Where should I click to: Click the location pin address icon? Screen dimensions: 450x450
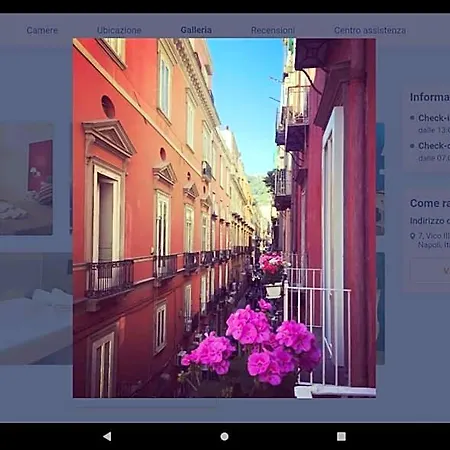[413, 236]
